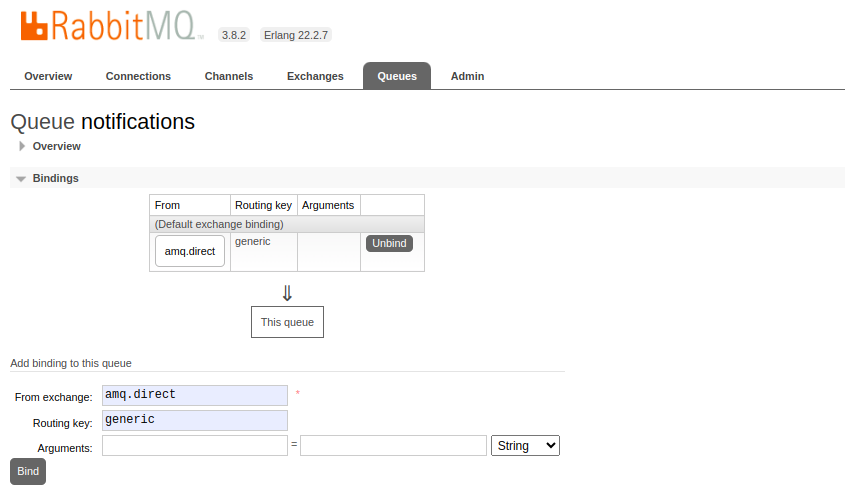Switch to the Channels tab
845x496 pixels.
coord(228,76)
